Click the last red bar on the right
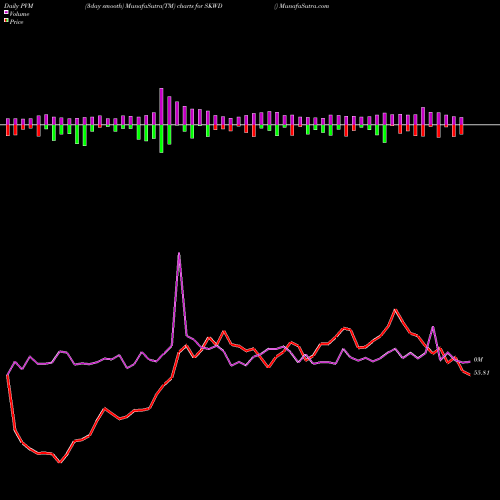500x500 pixels. tap(462, 130)
